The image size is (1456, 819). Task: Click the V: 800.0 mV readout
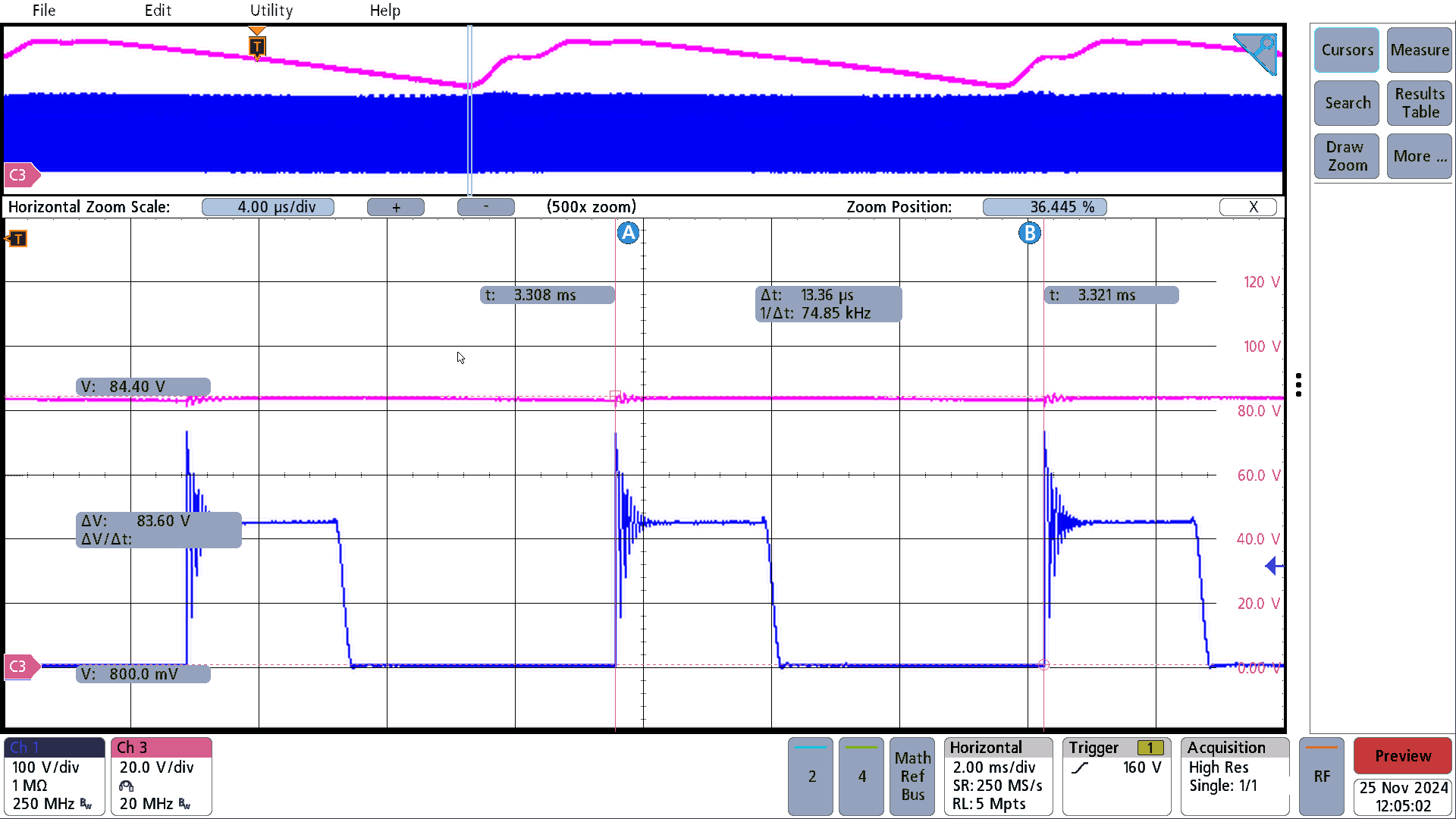pos(143,674)
